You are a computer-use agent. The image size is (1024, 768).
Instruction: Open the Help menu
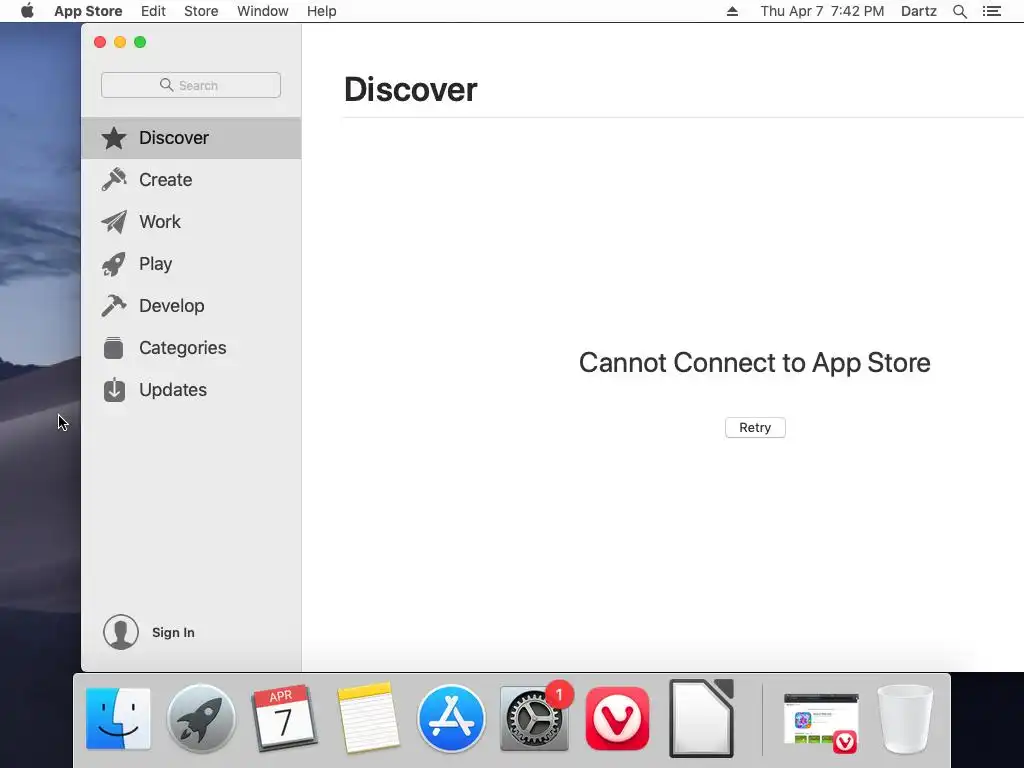321,11
